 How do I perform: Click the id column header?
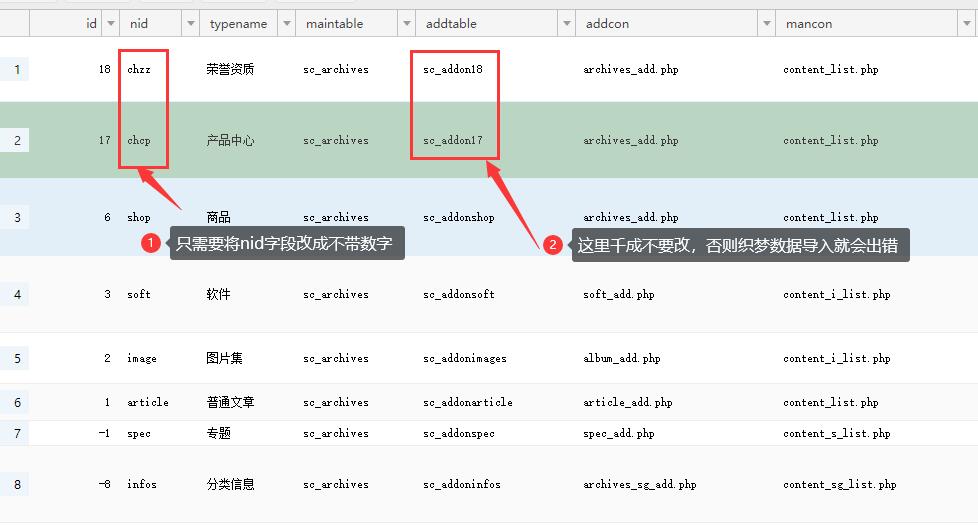pos(91,24)
